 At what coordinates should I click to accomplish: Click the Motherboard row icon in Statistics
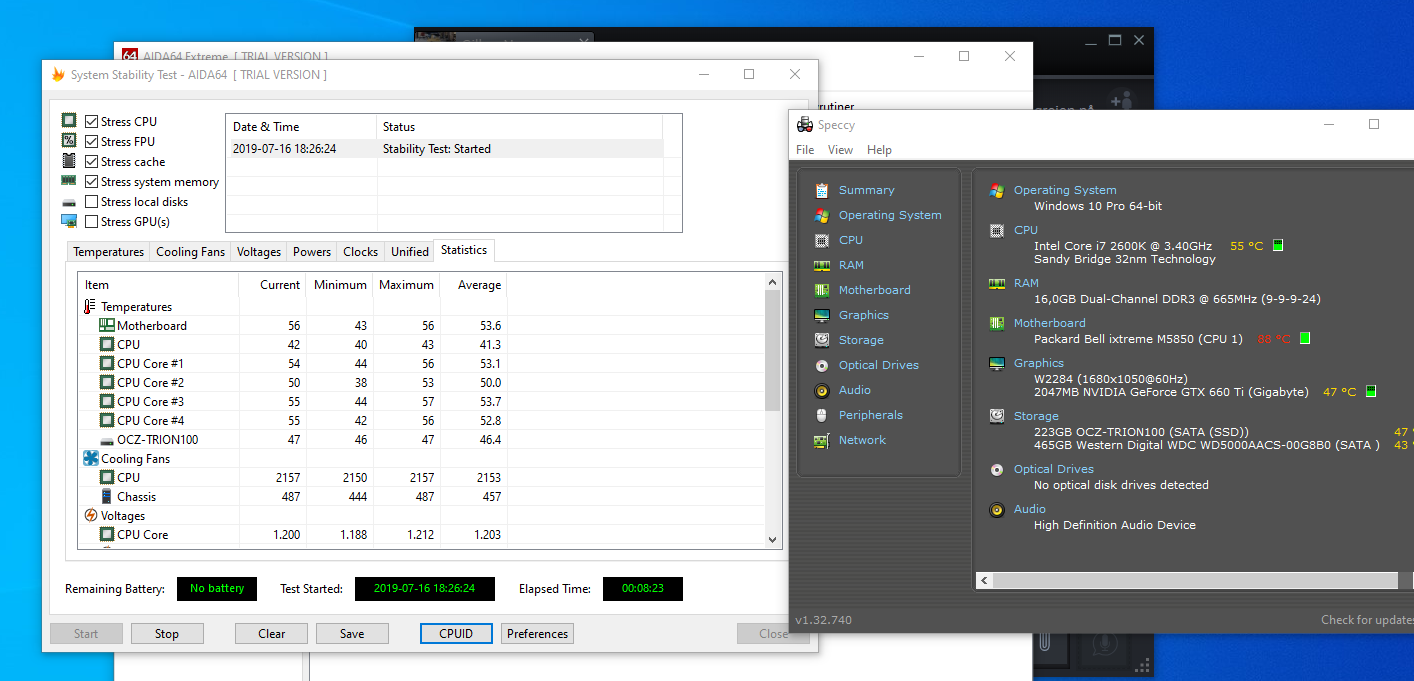107,326
